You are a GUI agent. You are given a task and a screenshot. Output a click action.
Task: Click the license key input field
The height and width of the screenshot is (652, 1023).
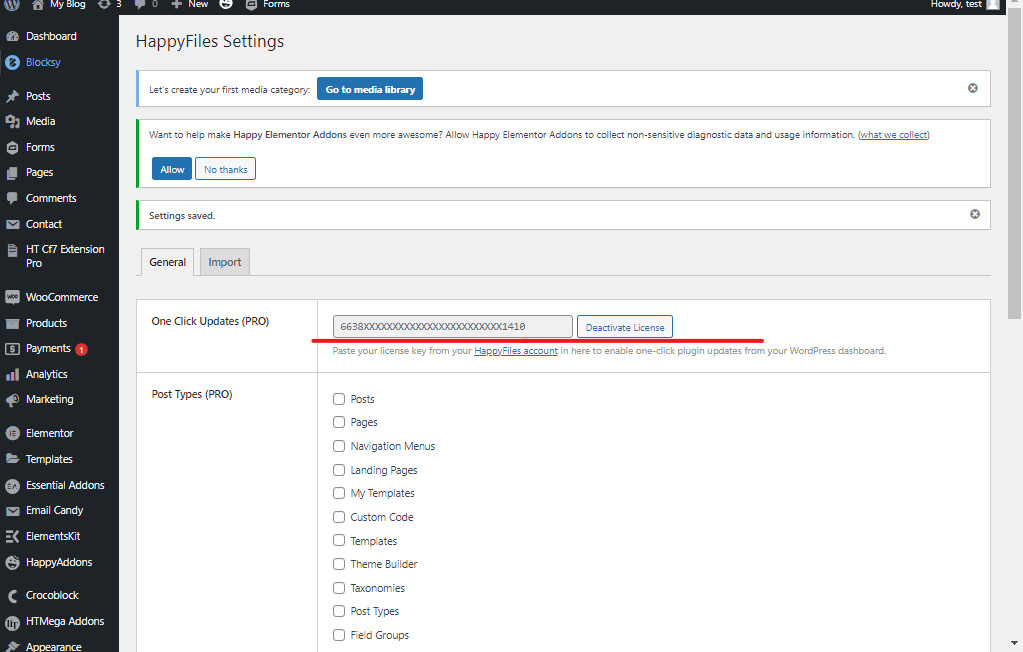point(453,326)
